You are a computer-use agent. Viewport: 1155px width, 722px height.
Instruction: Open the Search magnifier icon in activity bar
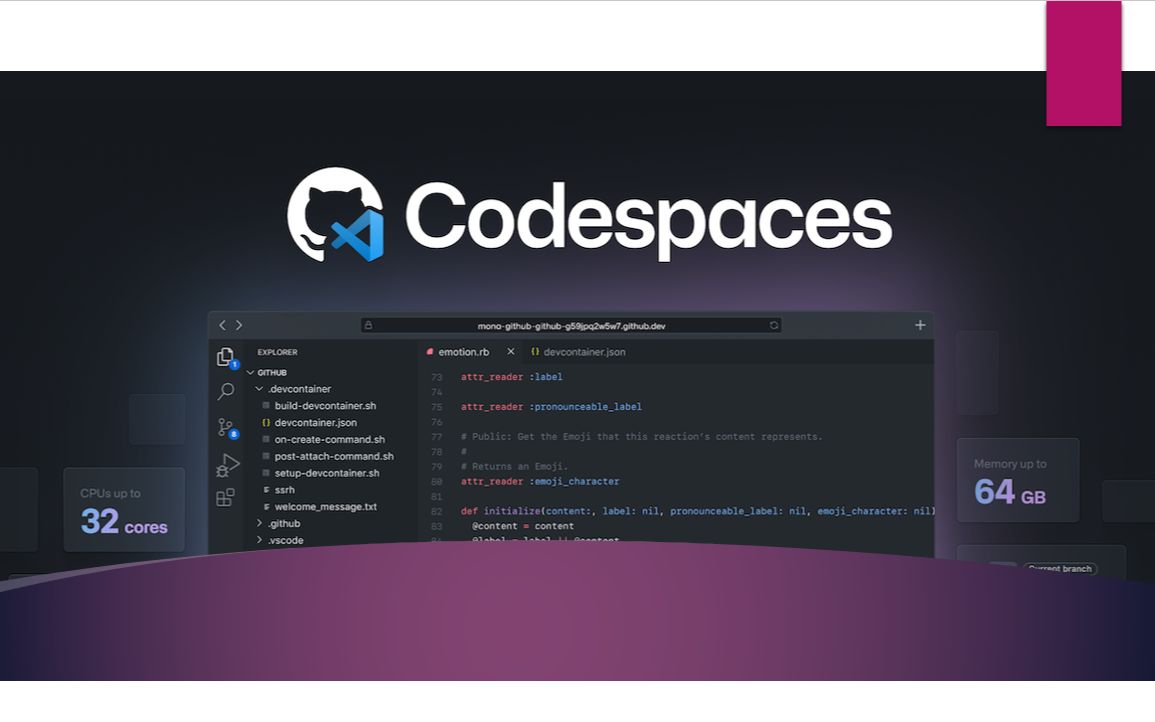click(x=225, y=391)
